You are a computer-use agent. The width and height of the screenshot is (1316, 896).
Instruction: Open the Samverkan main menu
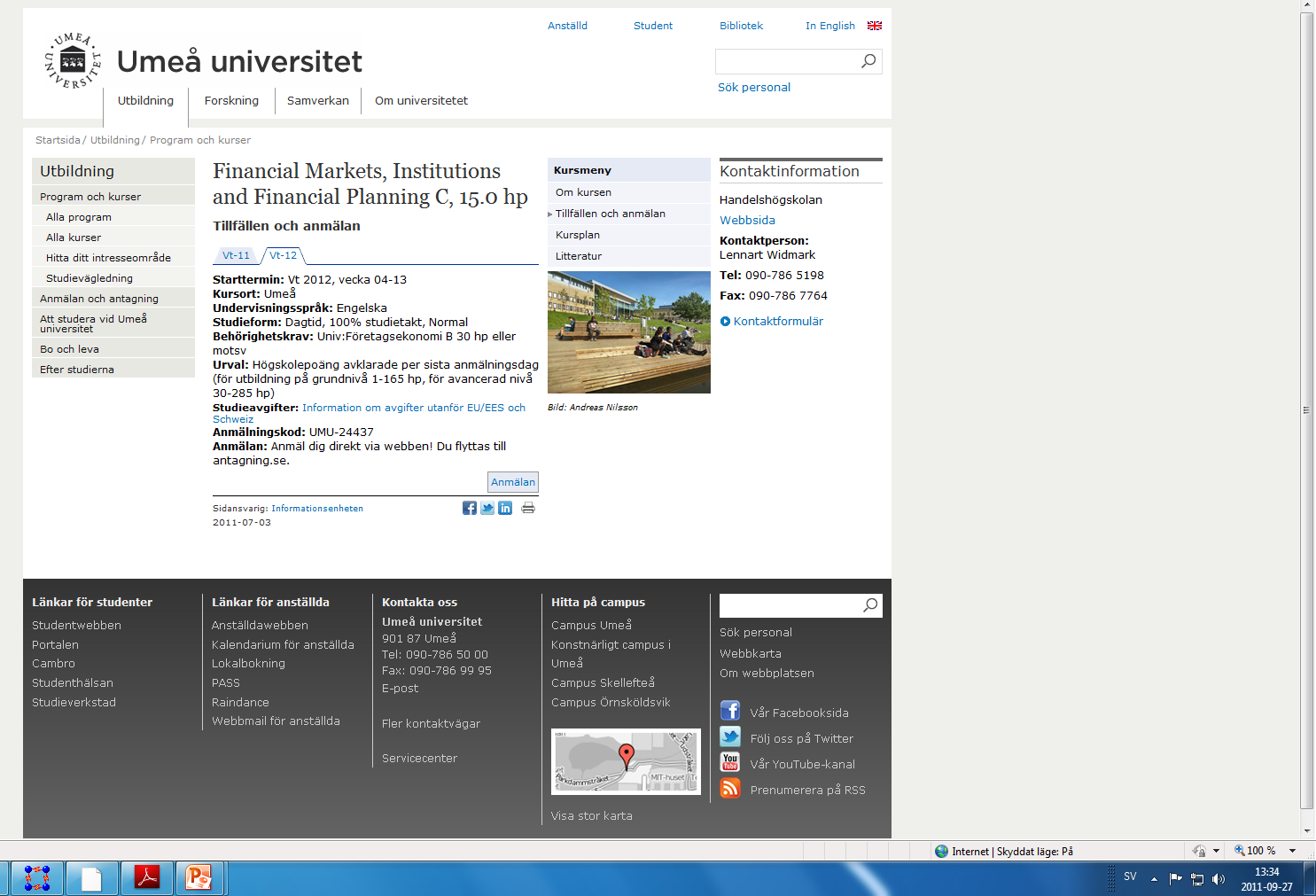coord(318,101)
